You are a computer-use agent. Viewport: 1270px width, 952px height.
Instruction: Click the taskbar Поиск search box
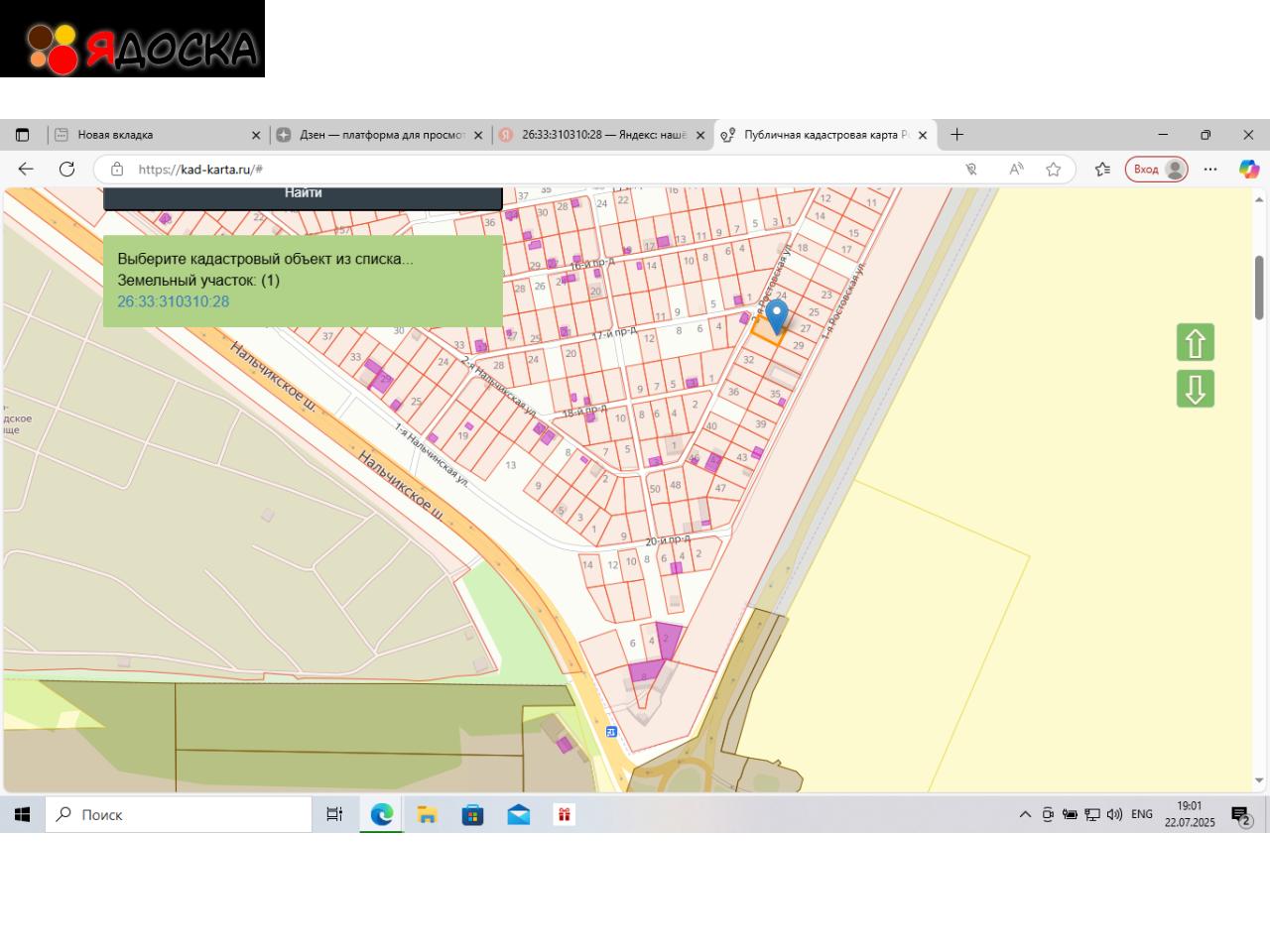tap(179, 814)
